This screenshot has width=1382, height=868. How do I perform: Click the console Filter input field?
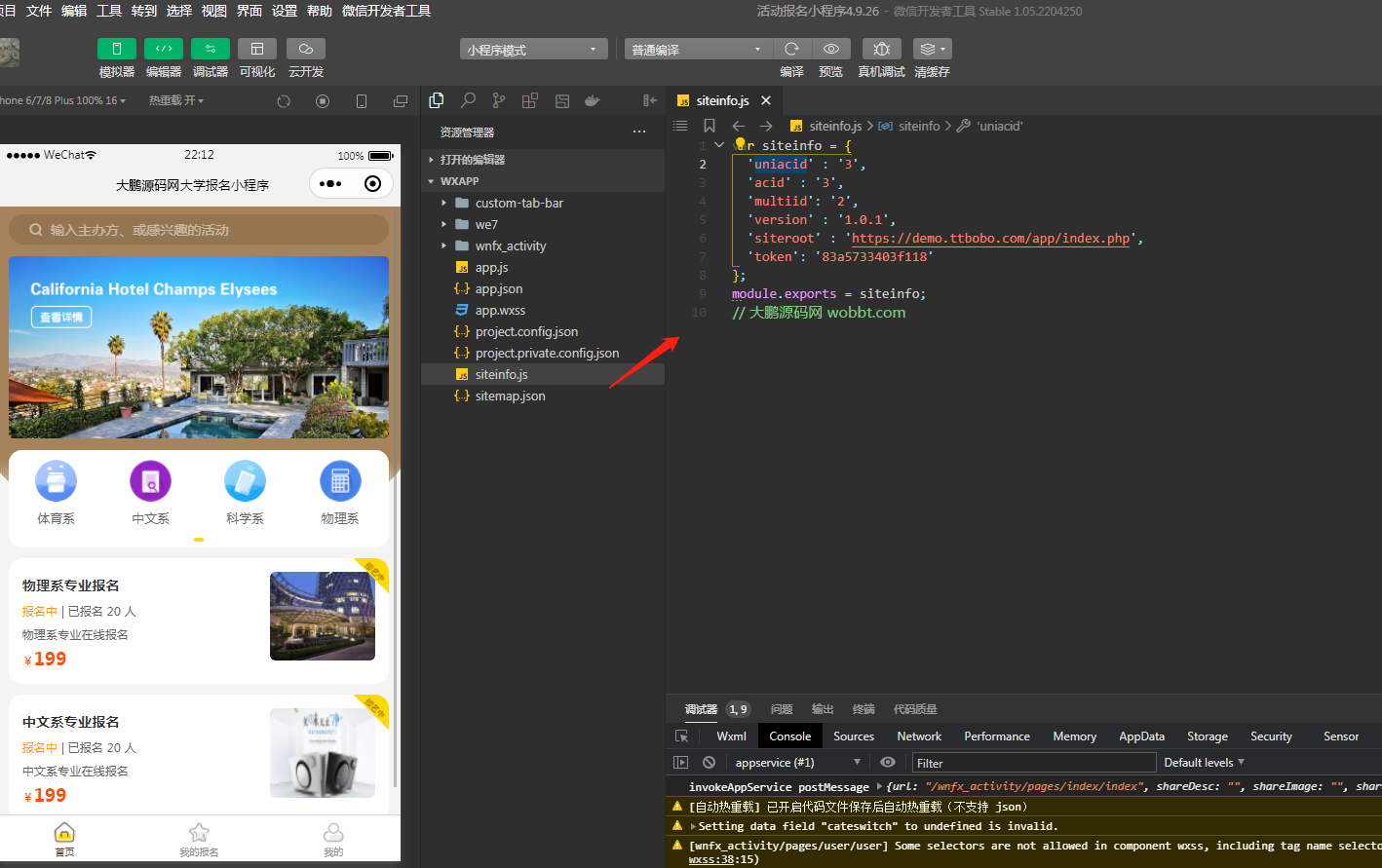1033,763
